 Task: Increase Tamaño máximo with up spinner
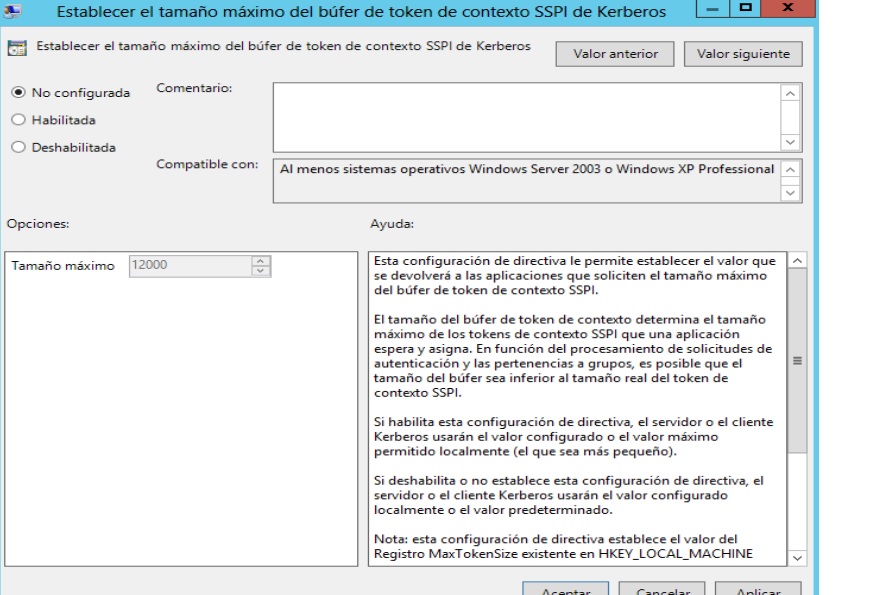(x=261, y=262)
